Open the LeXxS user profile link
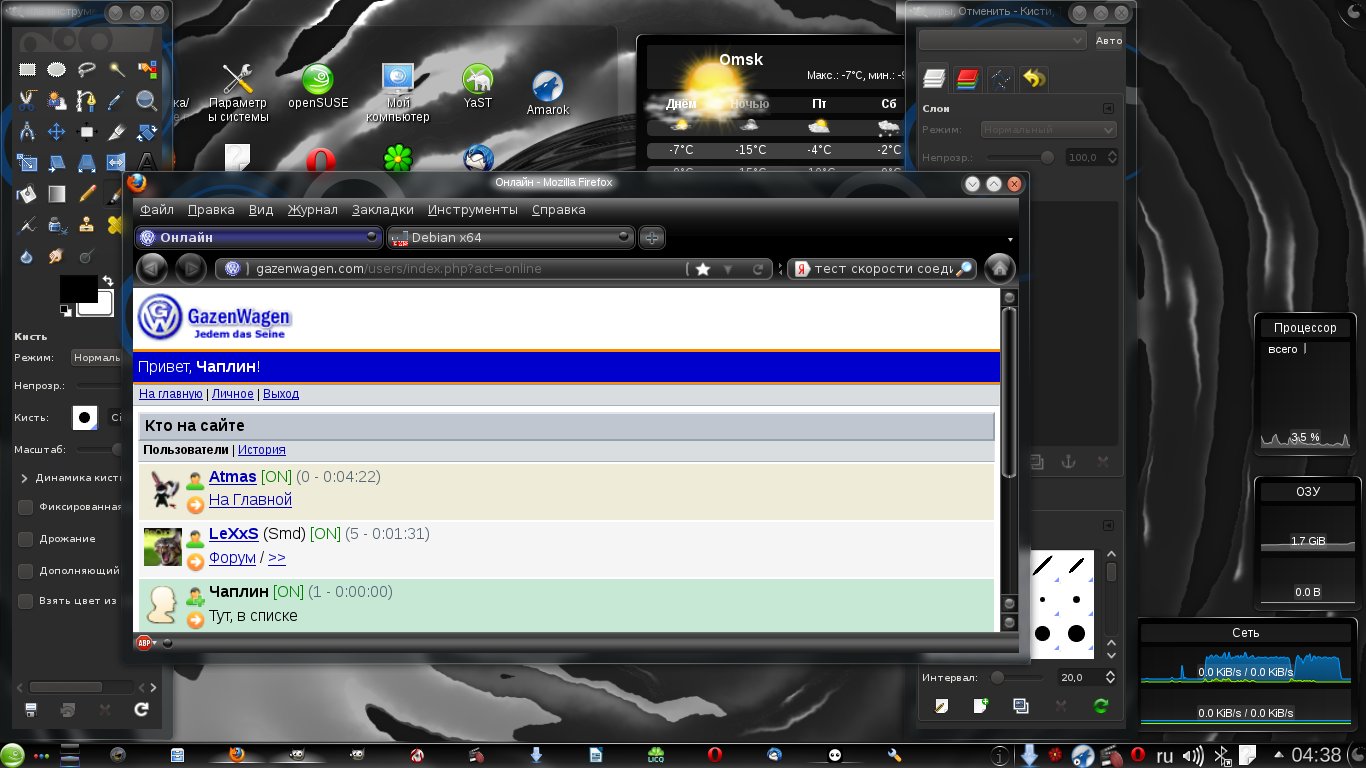This screenshot has height=768, width=1366. pyautogui.click(x=234, y=534)
